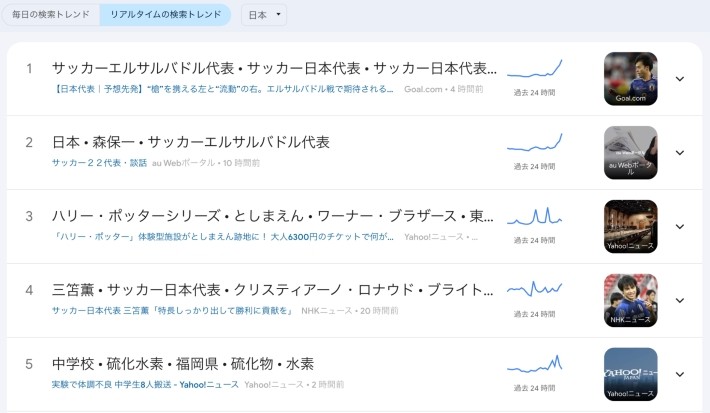Click trend 5 title 中学校・硫化水素
This screenshot has width=710, height=413.
[x=183, y=364]
